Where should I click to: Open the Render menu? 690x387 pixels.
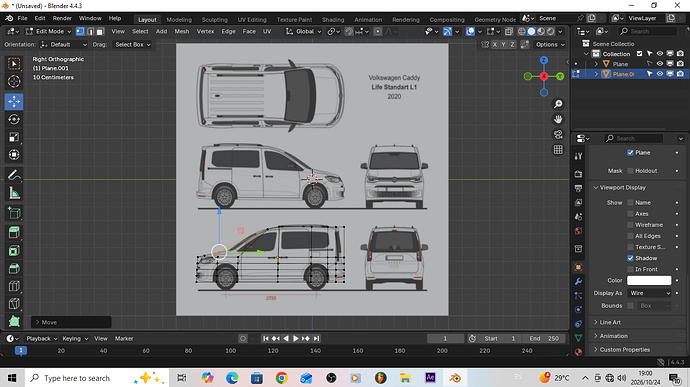click(x=62, y=18)
